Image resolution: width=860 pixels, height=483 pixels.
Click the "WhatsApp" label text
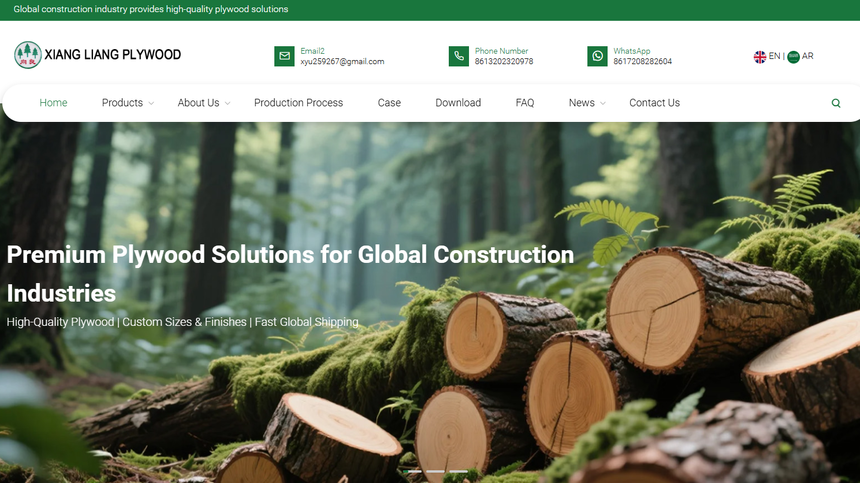point(631,51)
